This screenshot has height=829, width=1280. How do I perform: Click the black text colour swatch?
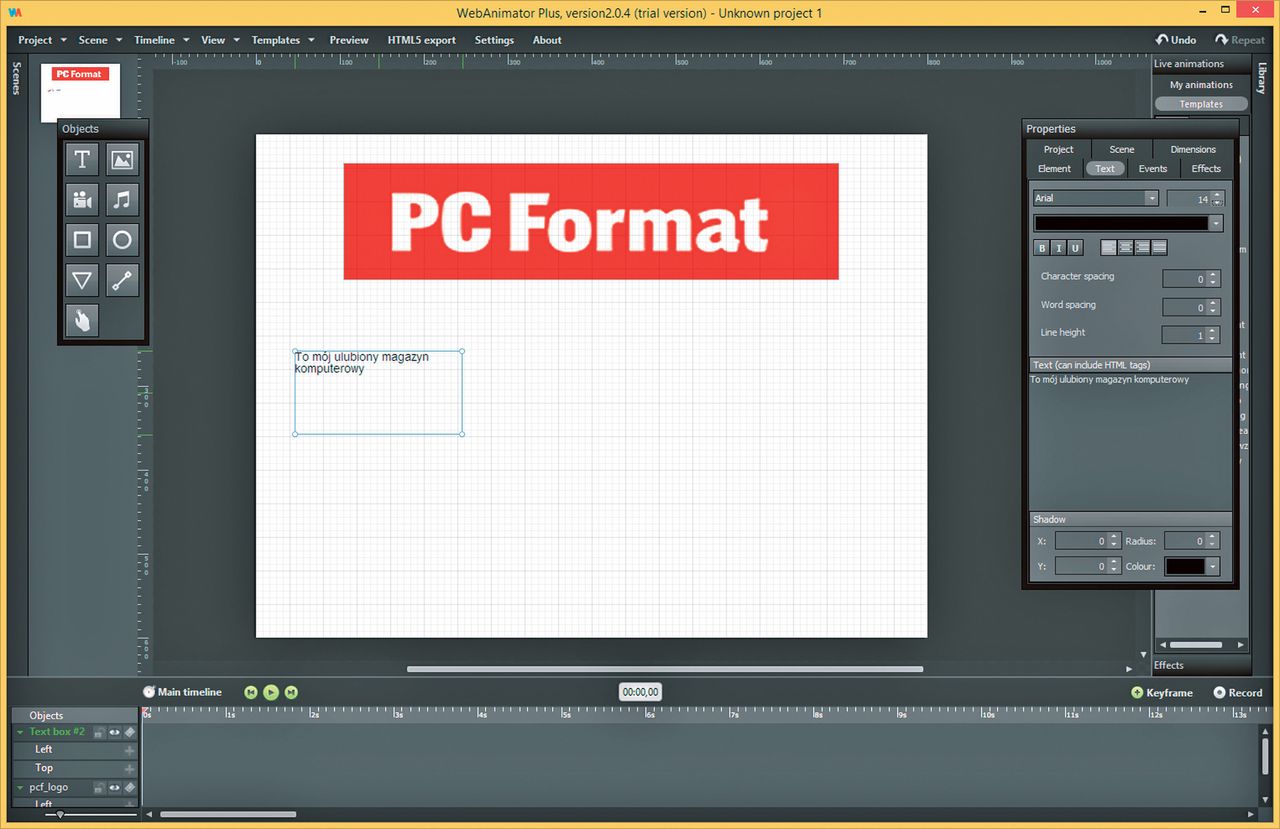point(1121,224)
